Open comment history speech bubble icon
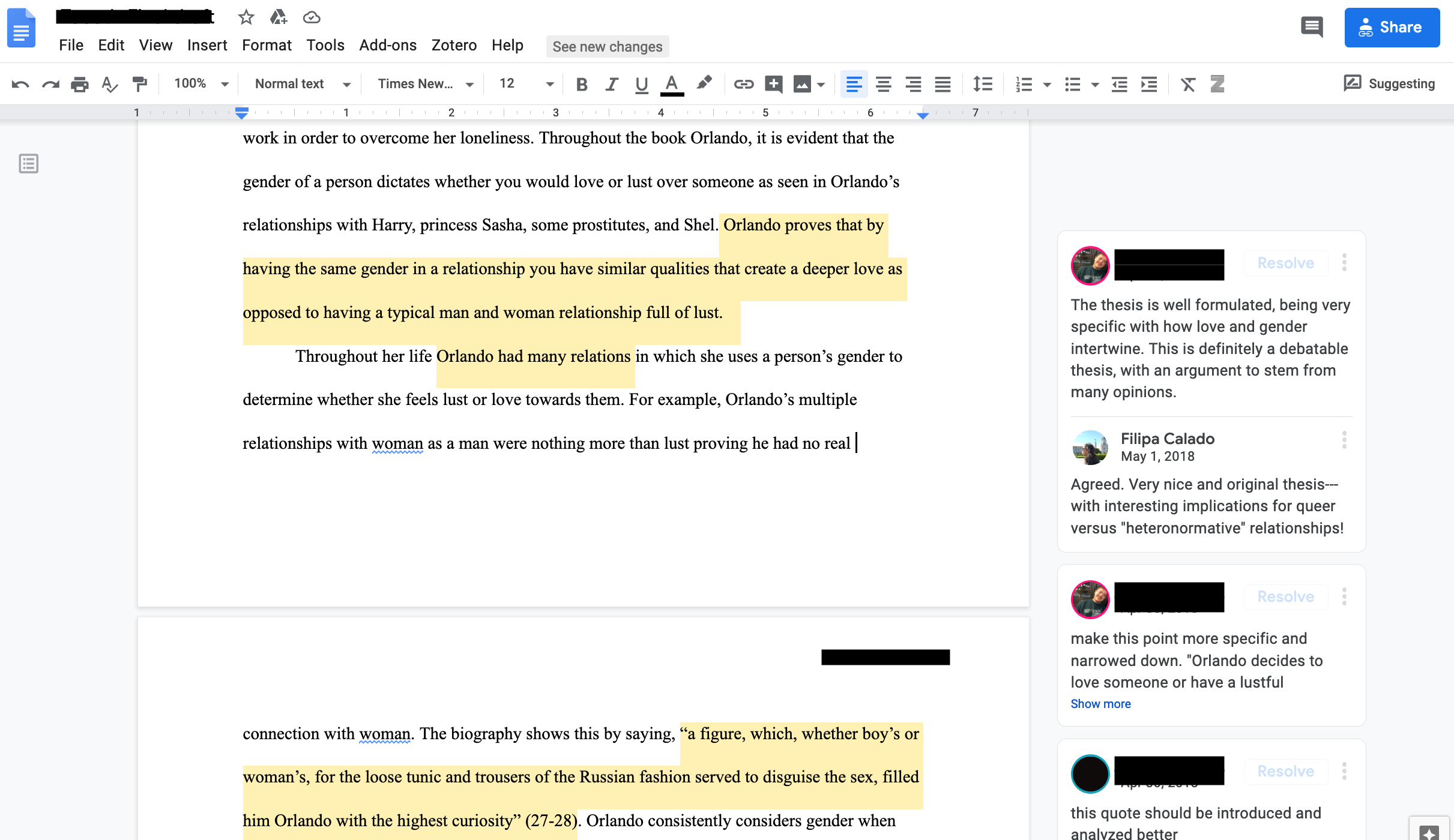 click(x=1311, y=27)
